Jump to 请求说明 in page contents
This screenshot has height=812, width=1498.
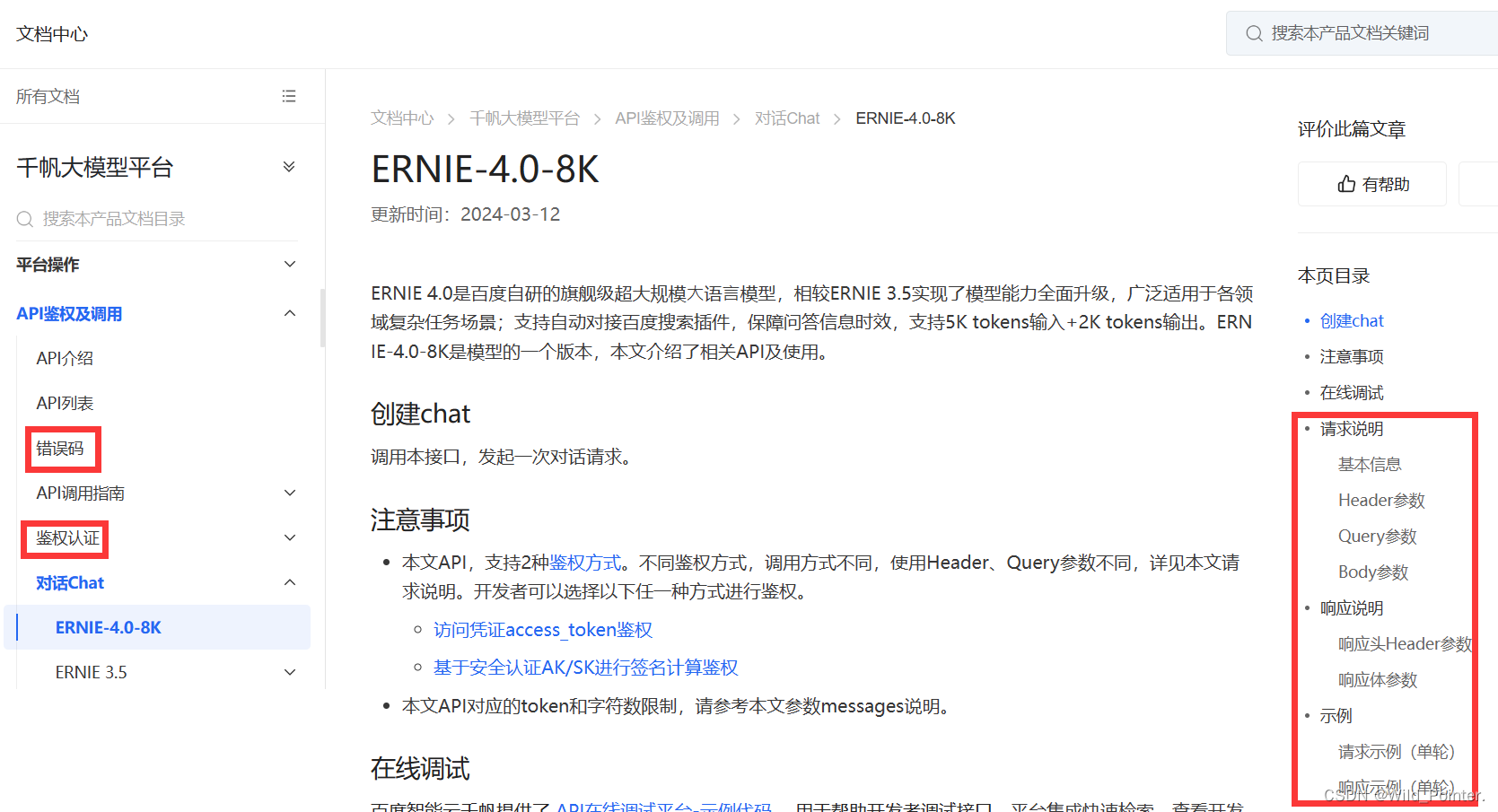[1352, 429]
